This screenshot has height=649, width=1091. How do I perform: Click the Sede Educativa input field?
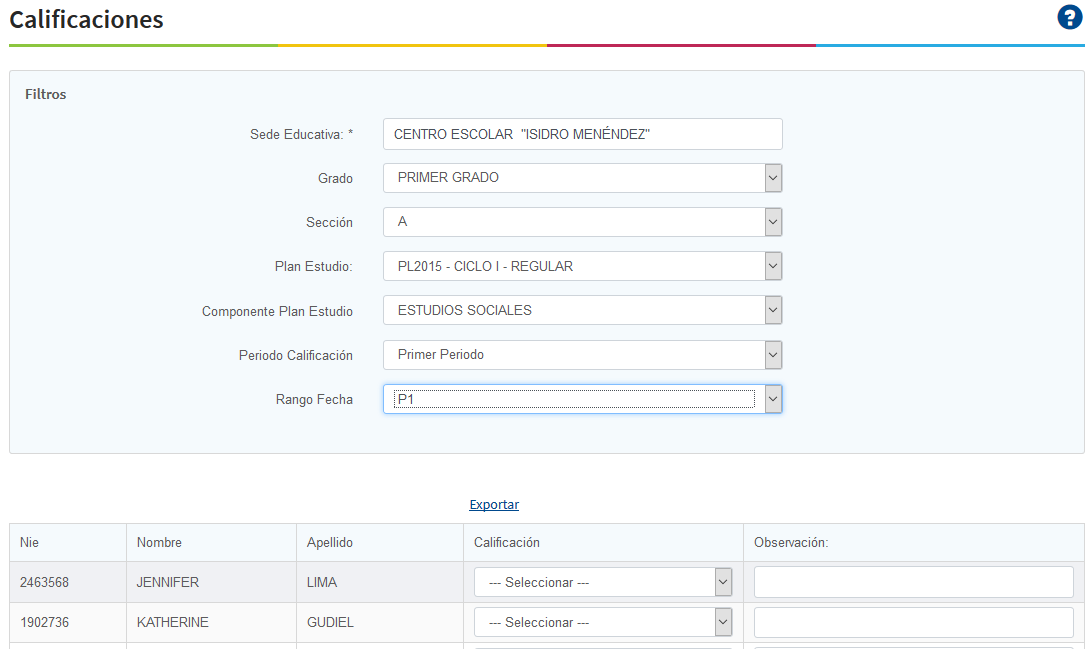[582, 134]
